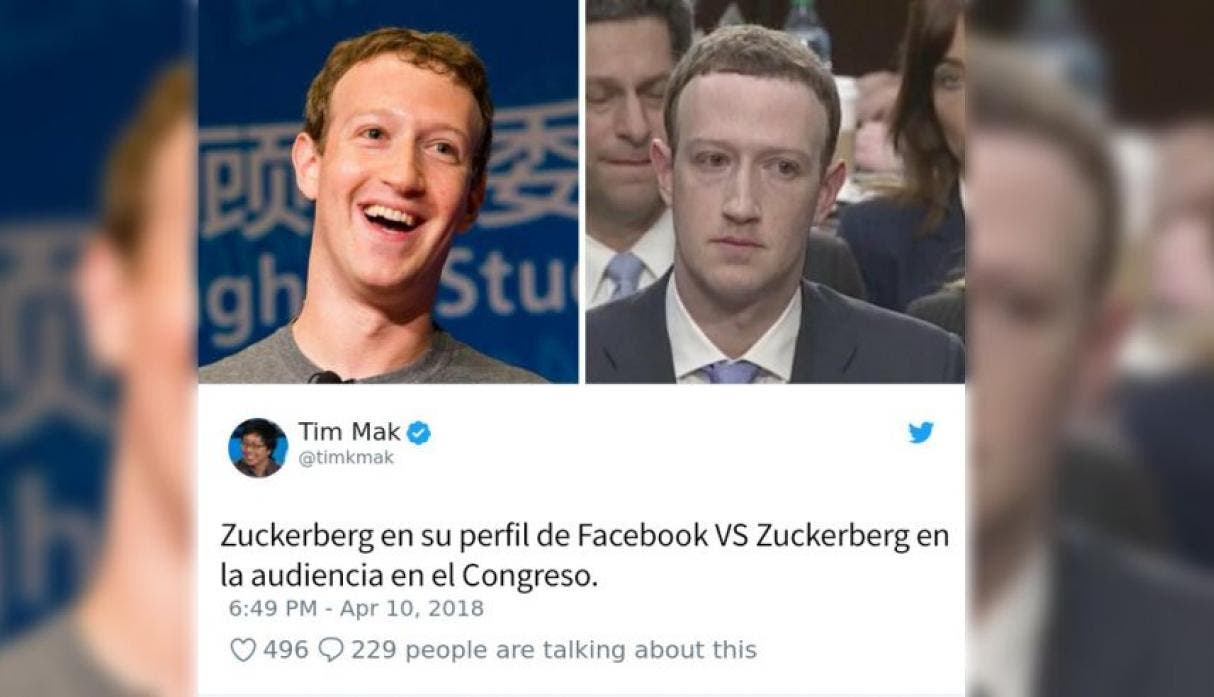This screenshot has height=697, width=1214.
Task: Click the water bottle behind the seated man
Action: point(808,28)
